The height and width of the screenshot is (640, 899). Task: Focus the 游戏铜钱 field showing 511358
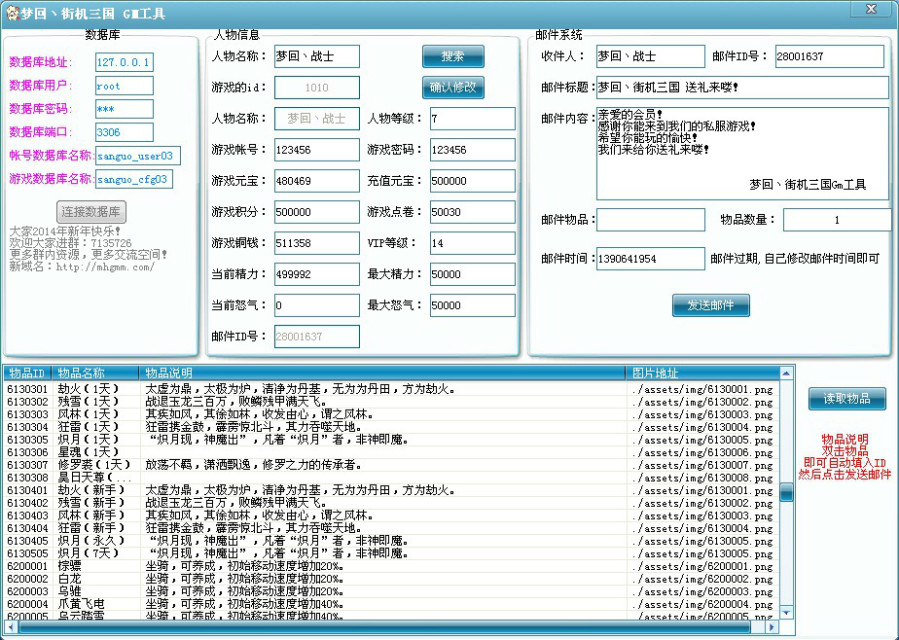(x=317, y=243)
